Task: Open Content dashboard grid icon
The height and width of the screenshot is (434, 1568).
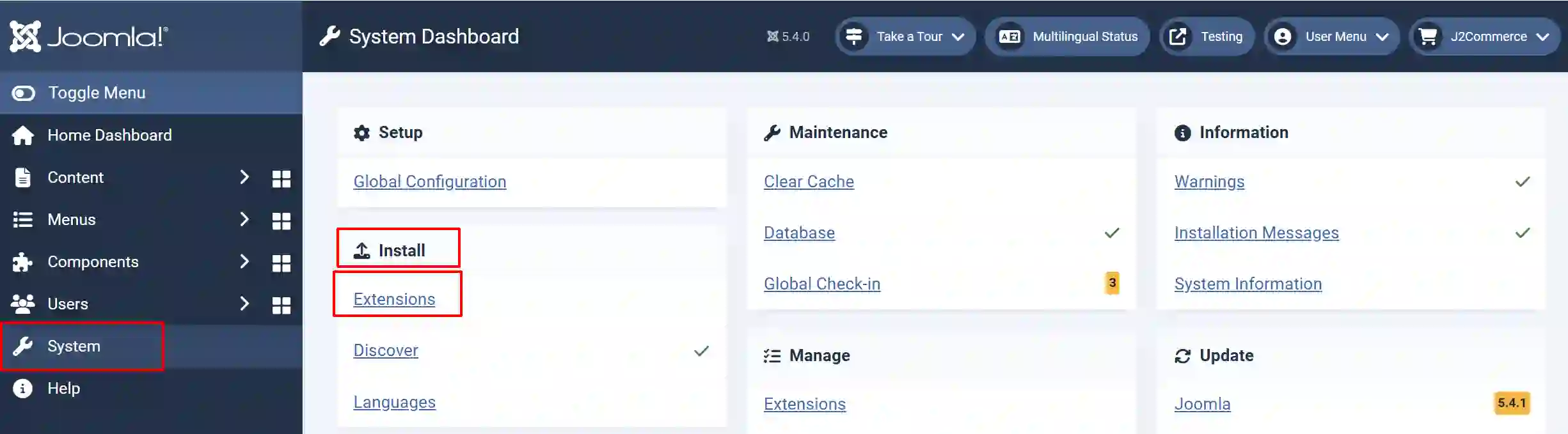Action: pyautogui.click(x=281, y=178)
